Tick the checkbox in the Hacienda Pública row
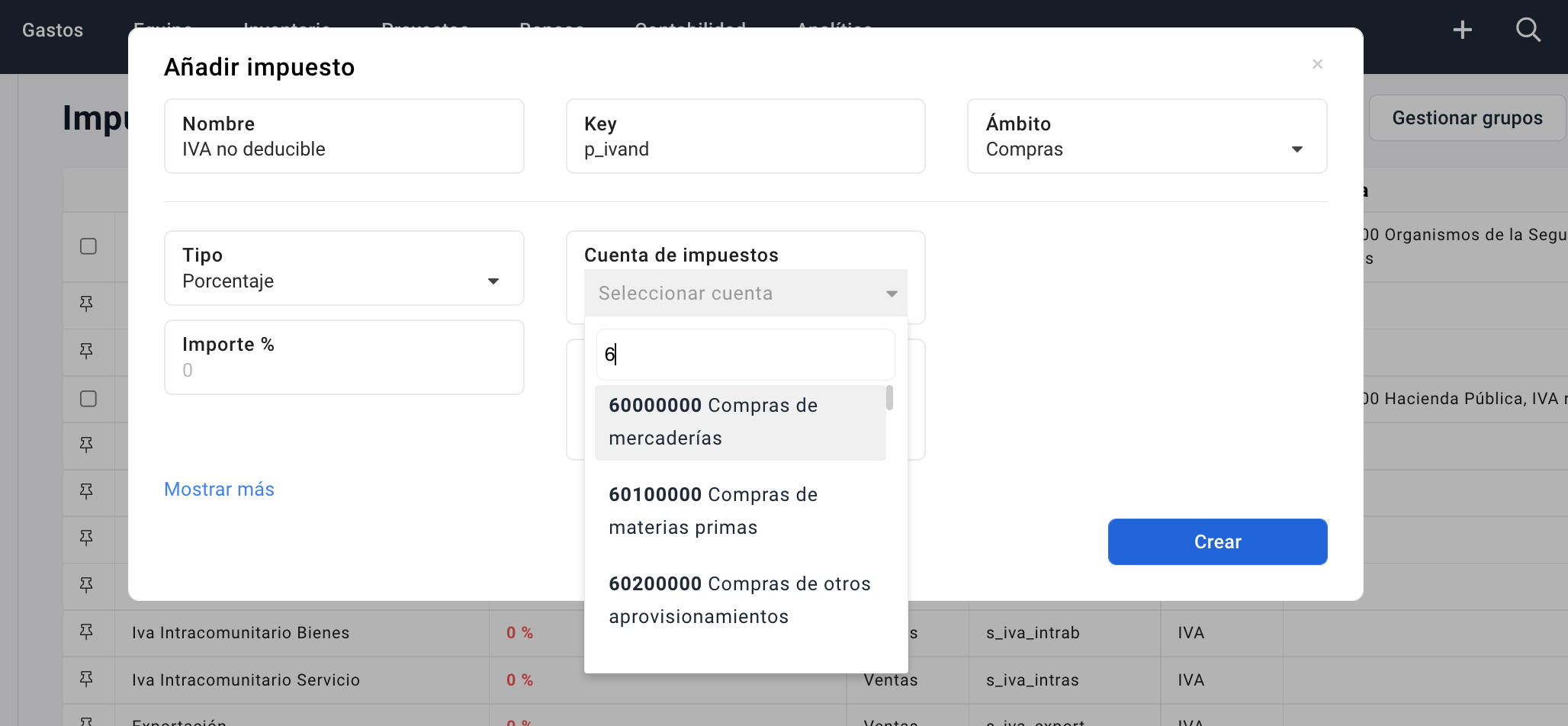Viewport: 1568px width, 726px height. coord(88,399)
